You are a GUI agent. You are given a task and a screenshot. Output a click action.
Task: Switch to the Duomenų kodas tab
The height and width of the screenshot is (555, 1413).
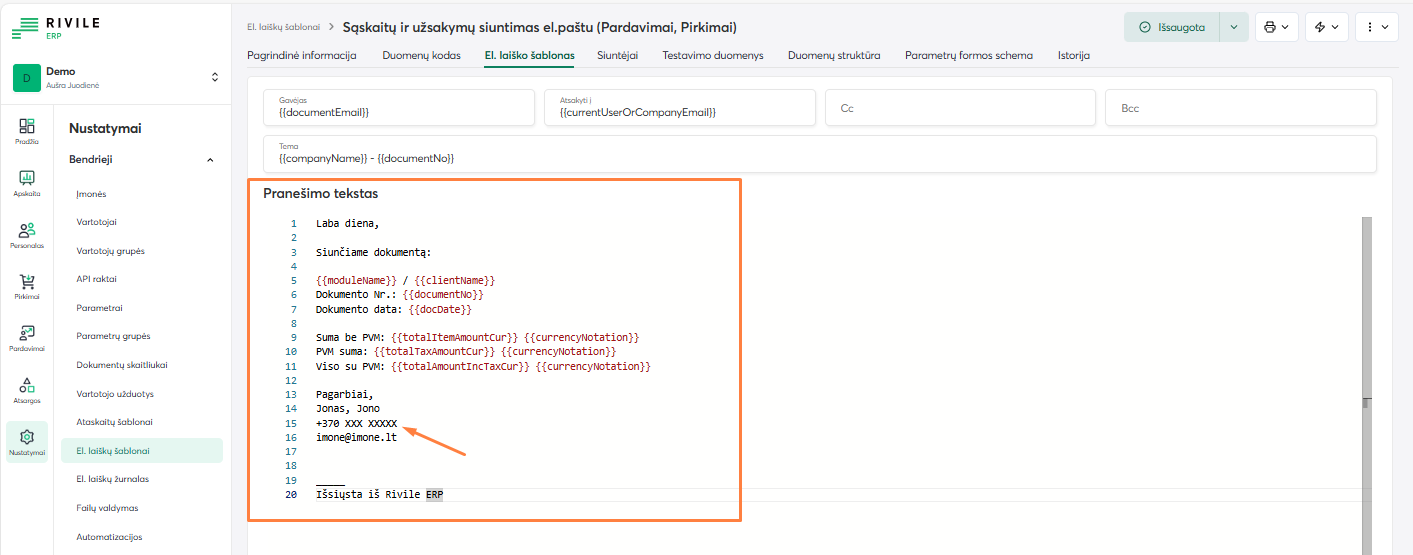pos(421,56)
